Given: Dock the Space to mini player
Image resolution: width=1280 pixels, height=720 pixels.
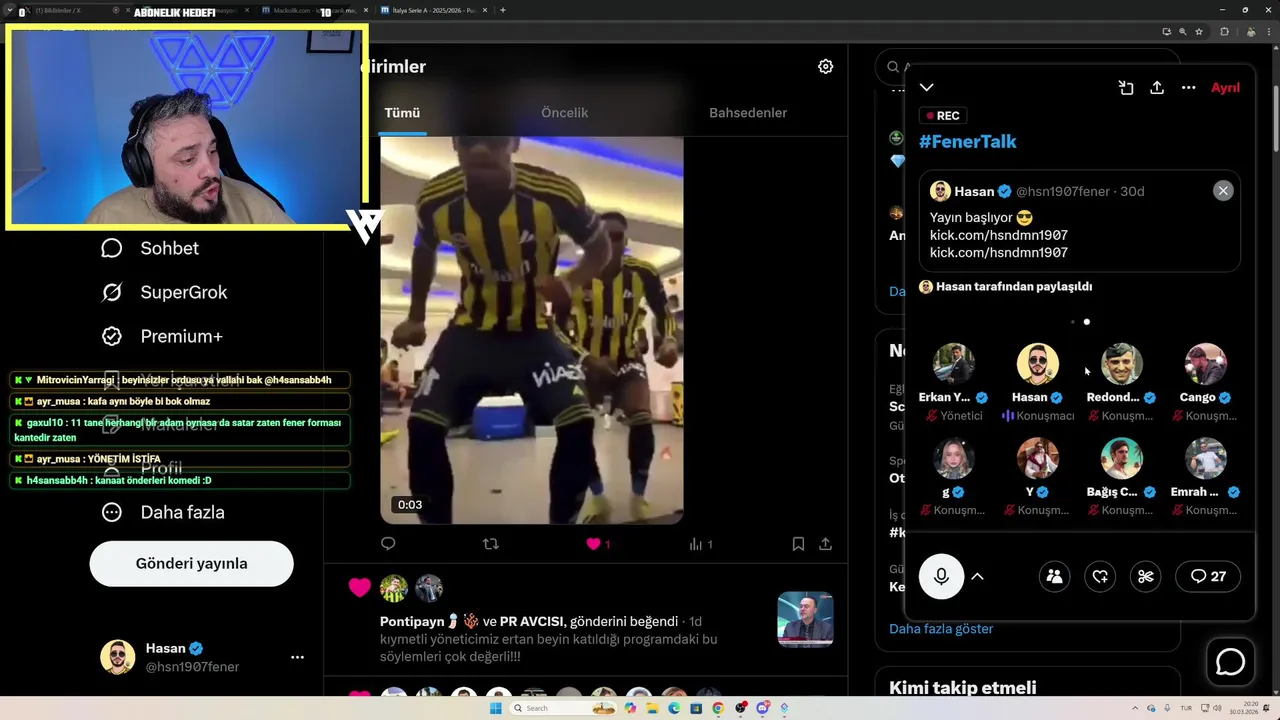Looking at the screenshot, I should point(1126,88).
